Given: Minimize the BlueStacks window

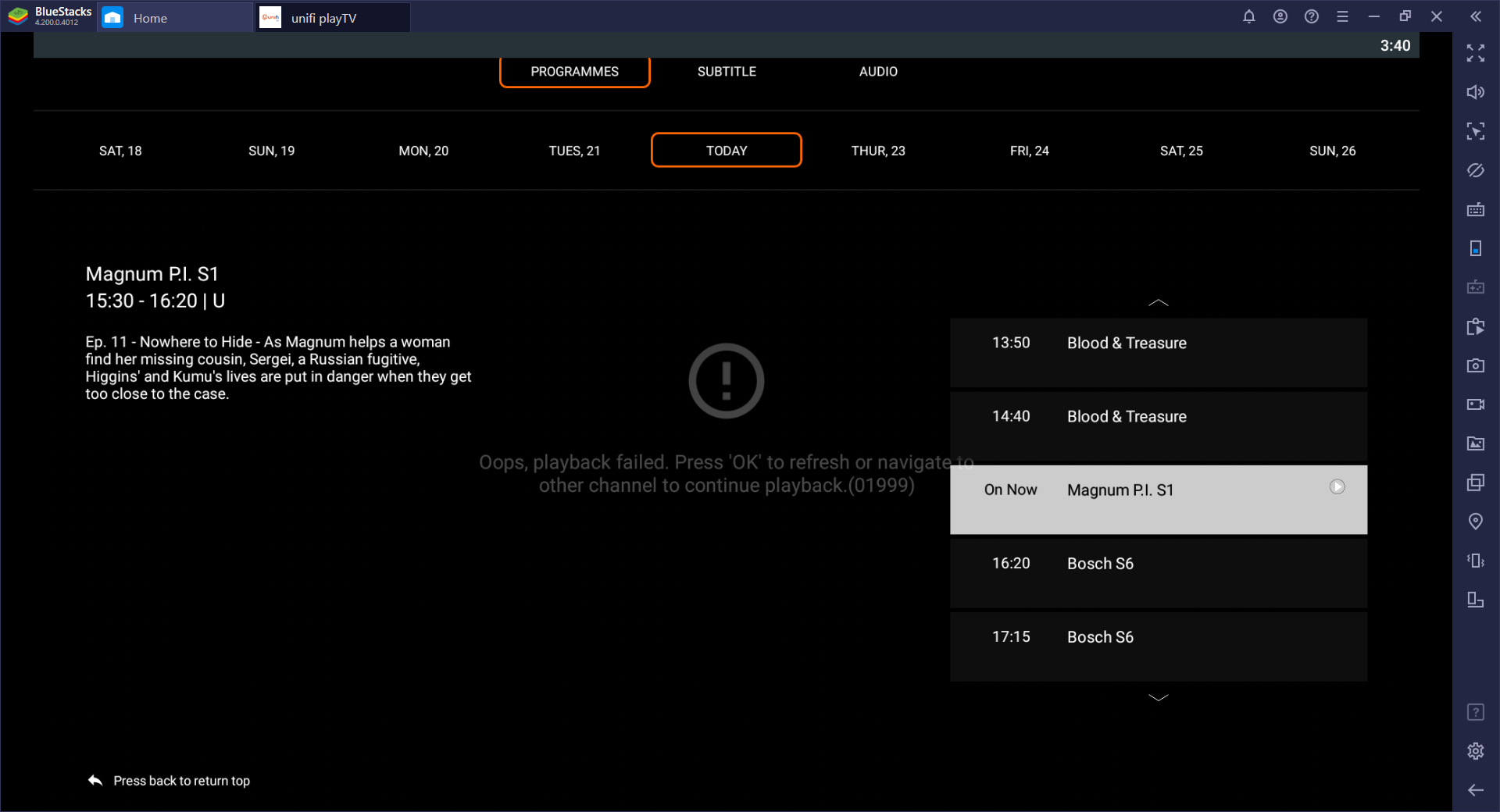Looking at the screenshot, I should coord(1374,16).
